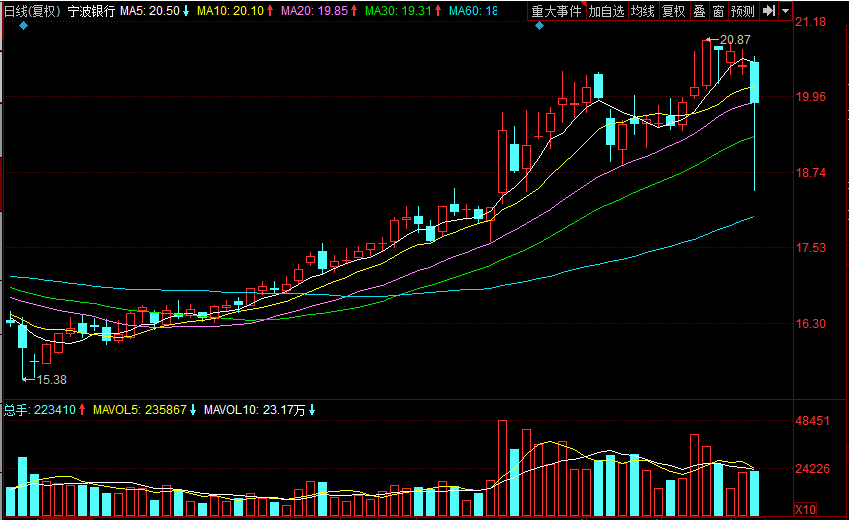Click the 20.87 high price annotation
The image size is (849, 520).
tap(735, 40)
